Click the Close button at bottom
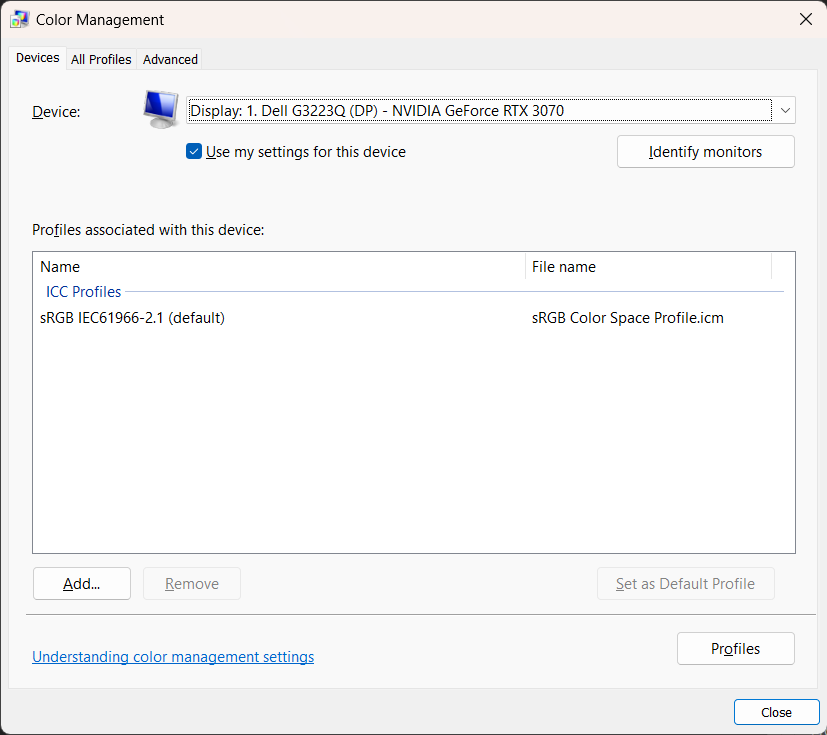Viewport: 827px width, 735px height. tap(776, 712)
